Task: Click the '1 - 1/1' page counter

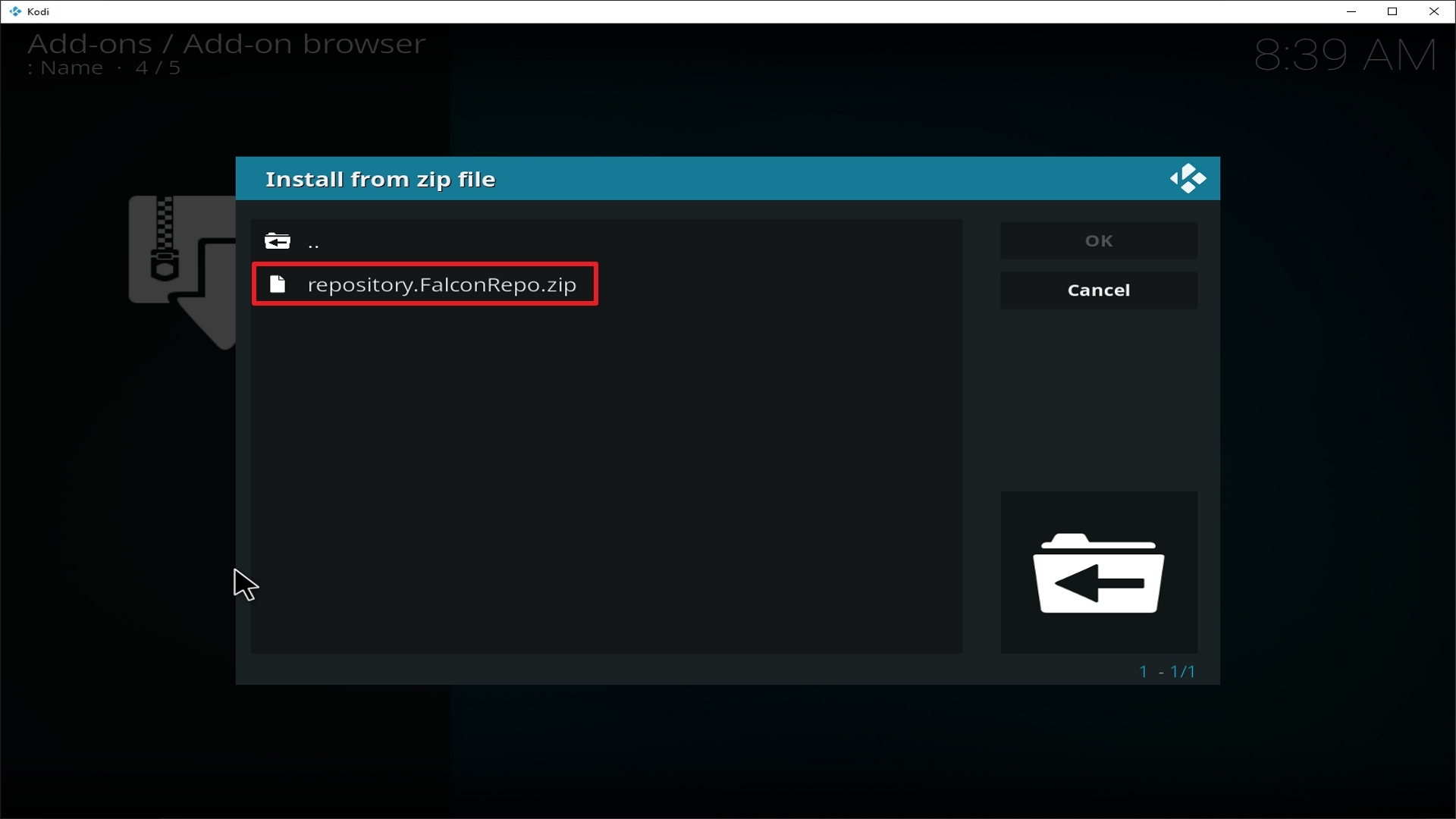Action: (x=1167, y=672)
